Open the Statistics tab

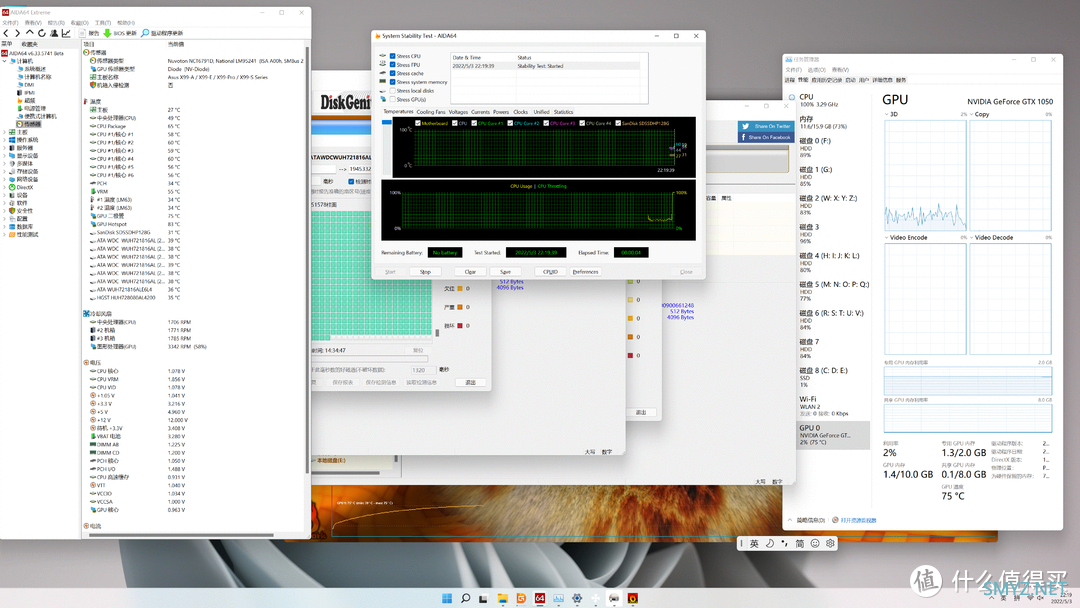pyautogui.click(x=563, y=112)
